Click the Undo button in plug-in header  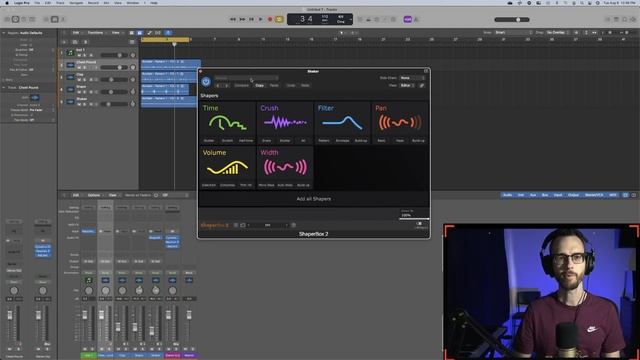pos(291,85)
